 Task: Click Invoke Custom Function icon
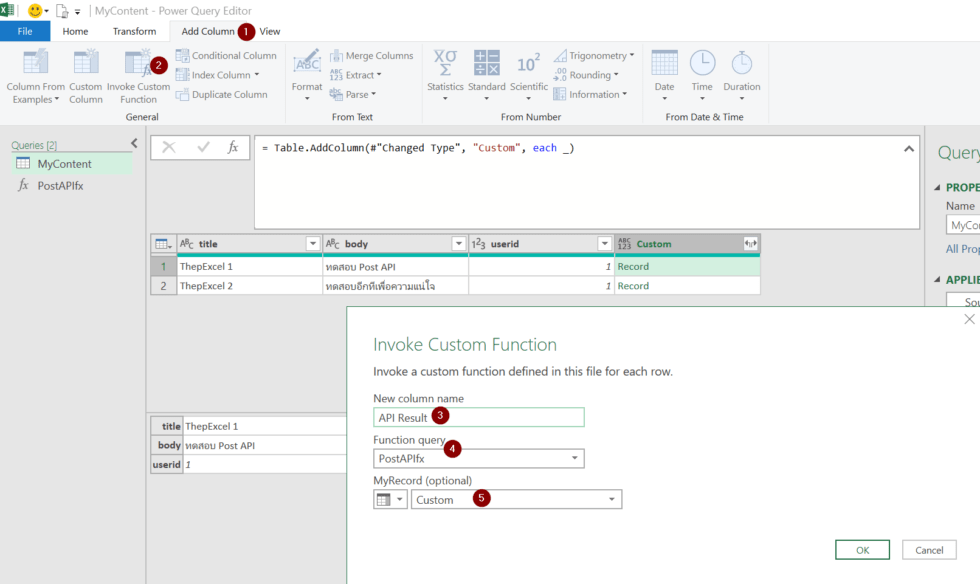[x=137, y=64]
